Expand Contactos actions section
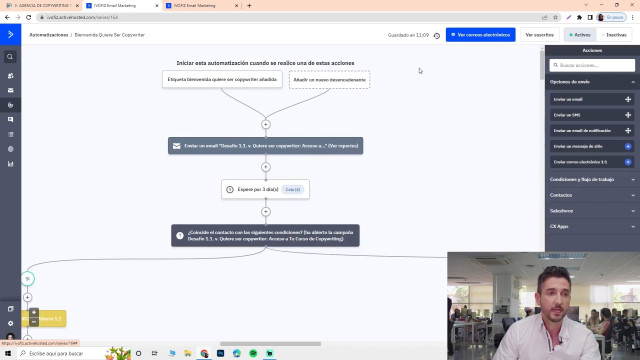640x360 pixels. point(592,195)
